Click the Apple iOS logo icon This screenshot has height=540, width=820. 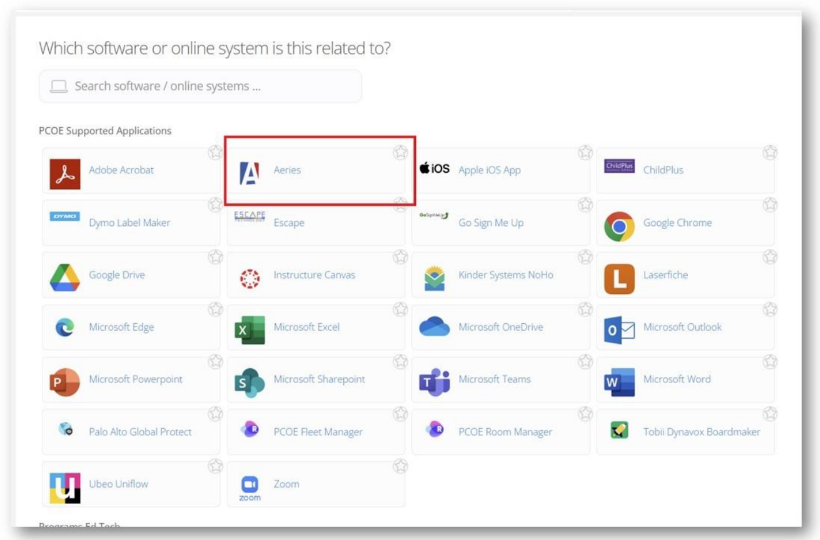[x=435, y=168]
